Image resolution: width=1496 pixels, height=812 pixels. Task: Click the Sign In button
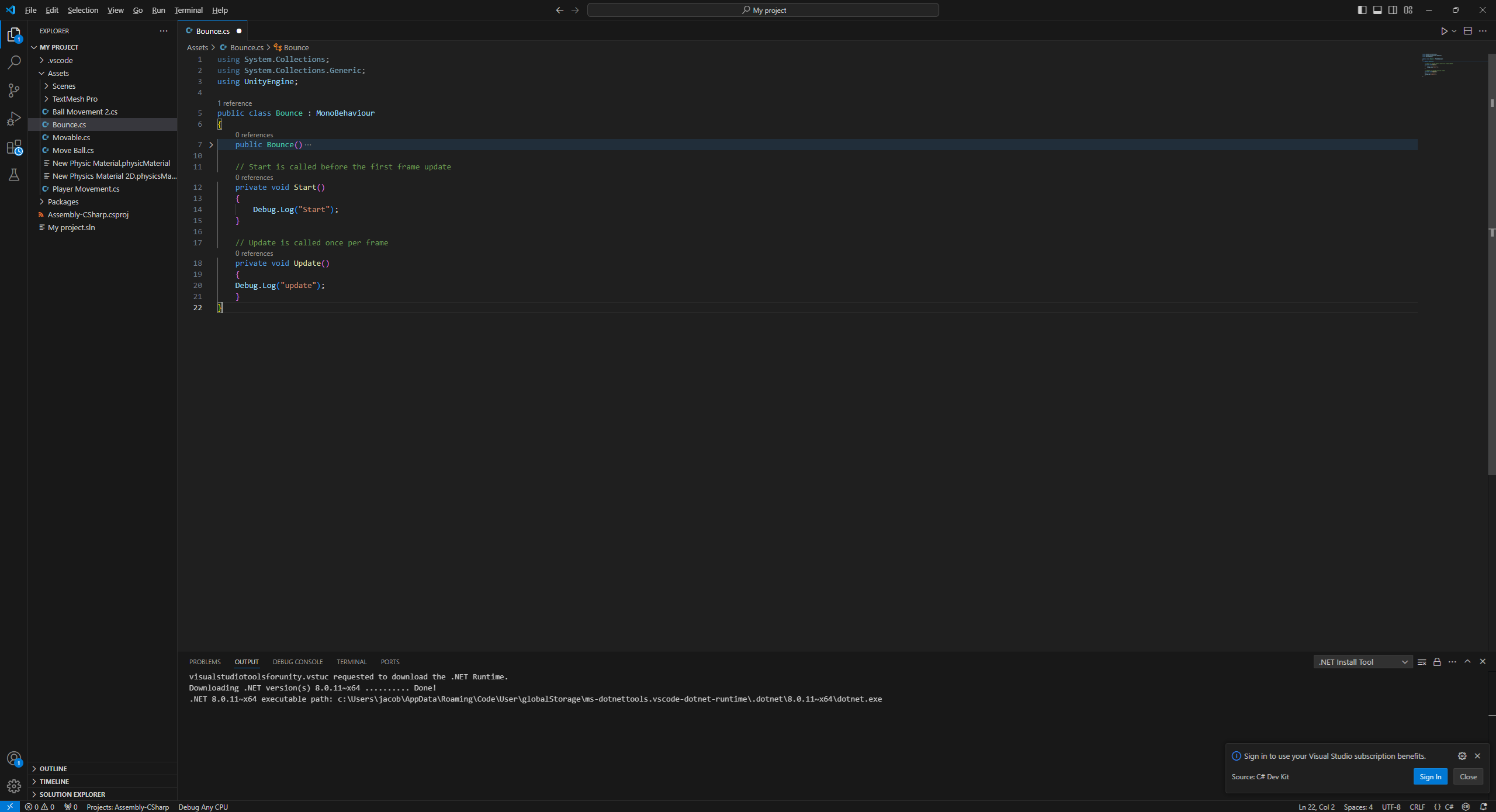coord(1430,777)
